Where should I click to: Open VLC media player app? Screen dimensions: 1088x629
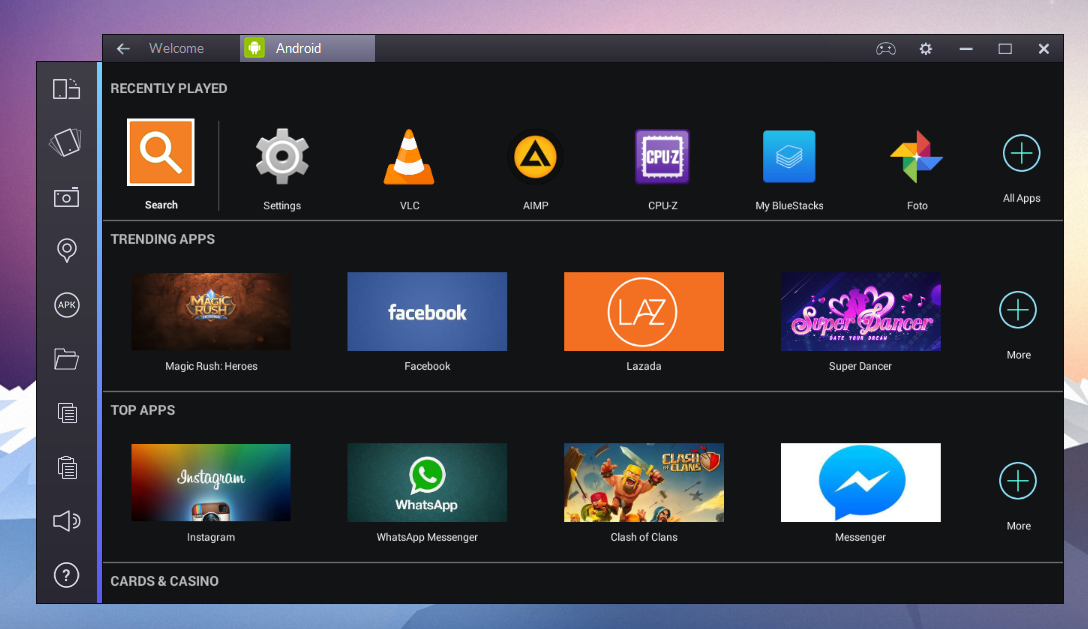(409, 157)
